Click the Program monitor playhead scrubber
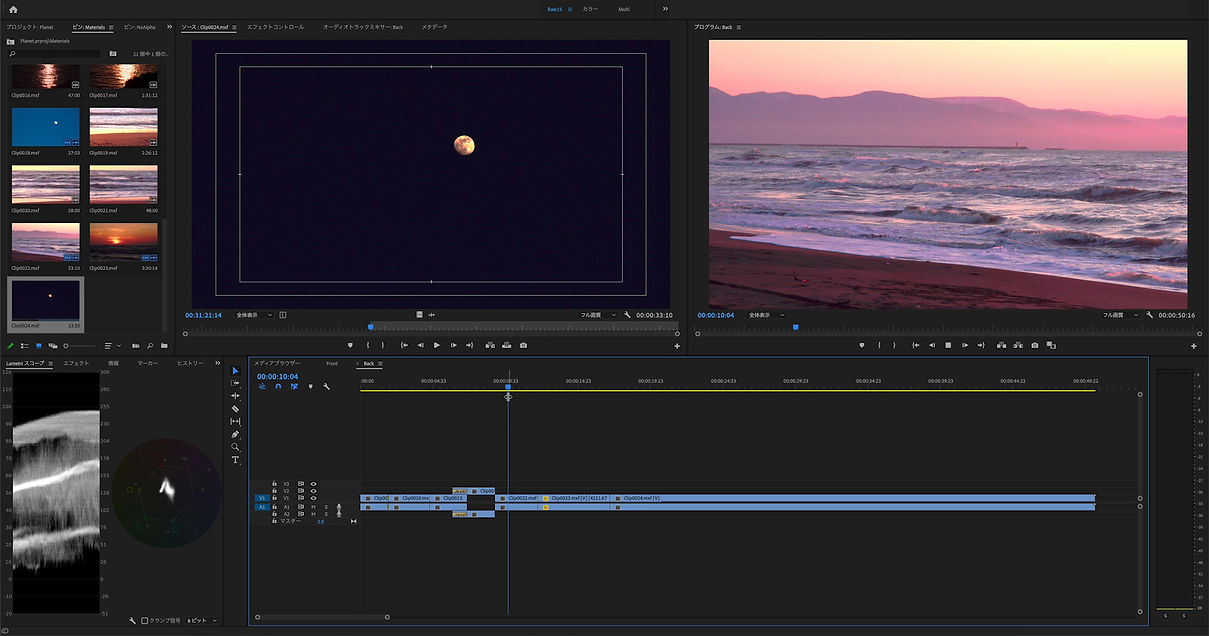 (x=796, y=326)
